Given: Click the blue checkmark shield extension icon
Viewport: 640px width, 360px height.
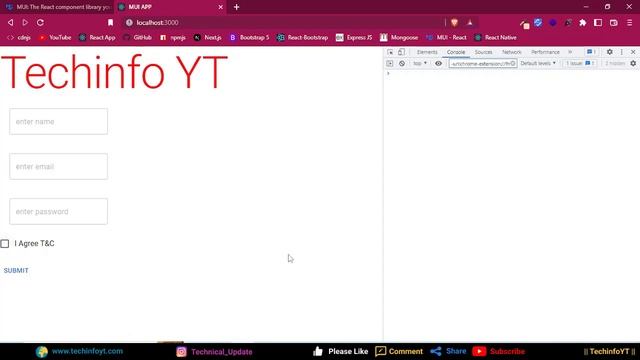Looking at the screenshot, I should click(x=538, y=23).
